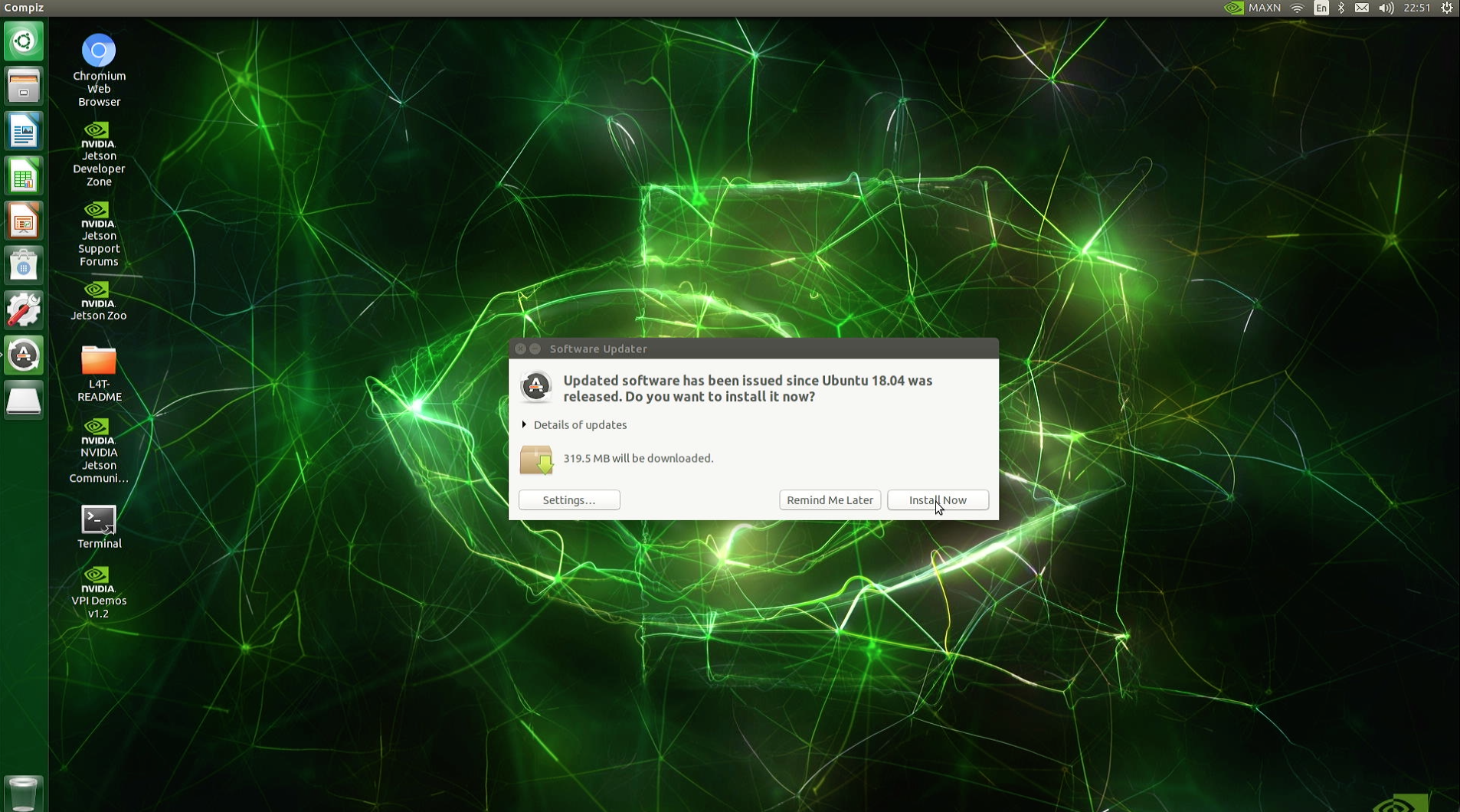The height and width of the screenshot is (812, 1460).
Task: Click Install Now to start updating
Action: point(938,500)
